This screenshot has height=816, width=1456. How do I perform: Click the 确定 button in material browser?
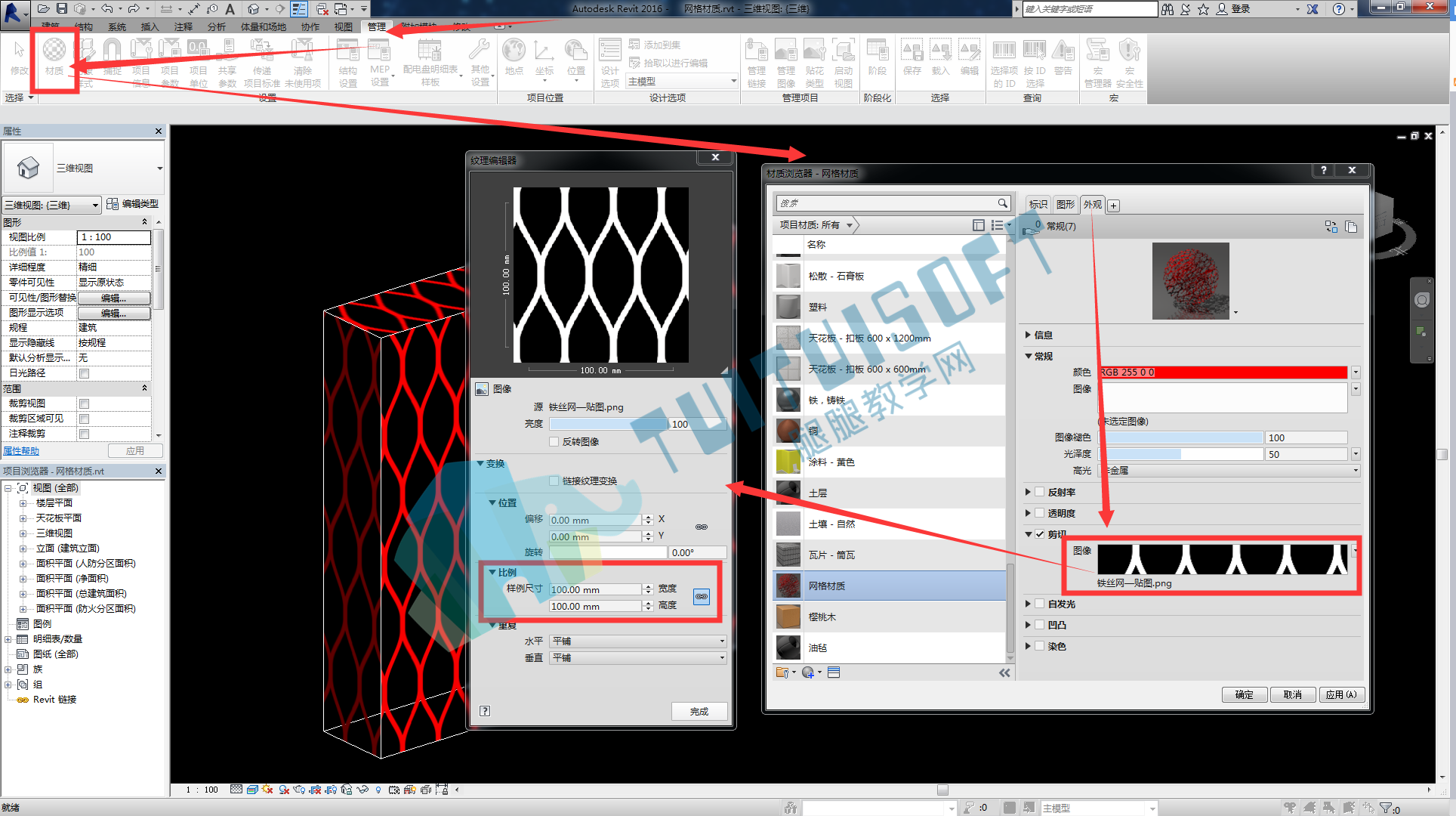pos(1244,694)
